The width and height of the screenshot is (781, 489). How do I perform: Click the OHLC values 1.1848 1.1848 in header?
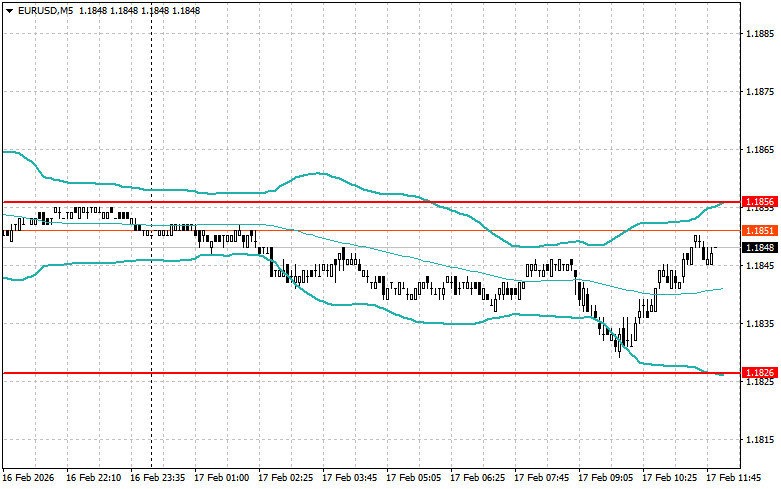(139, 10)
